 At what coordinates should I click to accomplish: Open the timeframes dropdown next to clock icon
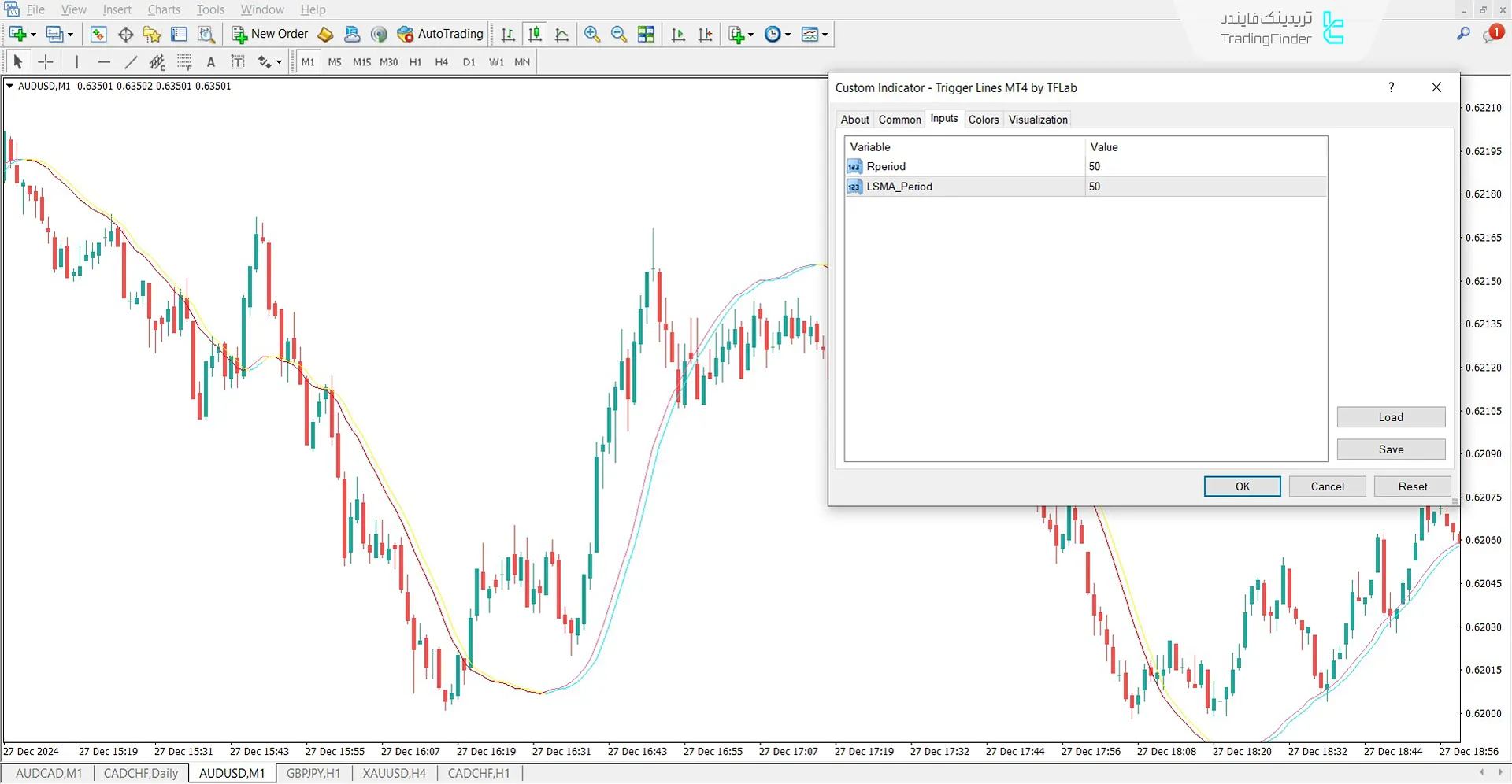787,34
